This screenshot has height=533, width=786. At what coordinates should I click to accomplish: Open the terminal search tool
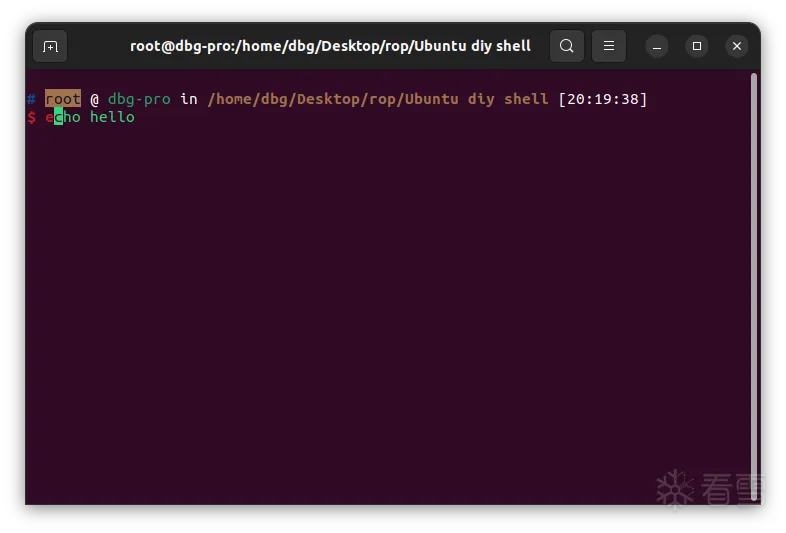point(566,46)
